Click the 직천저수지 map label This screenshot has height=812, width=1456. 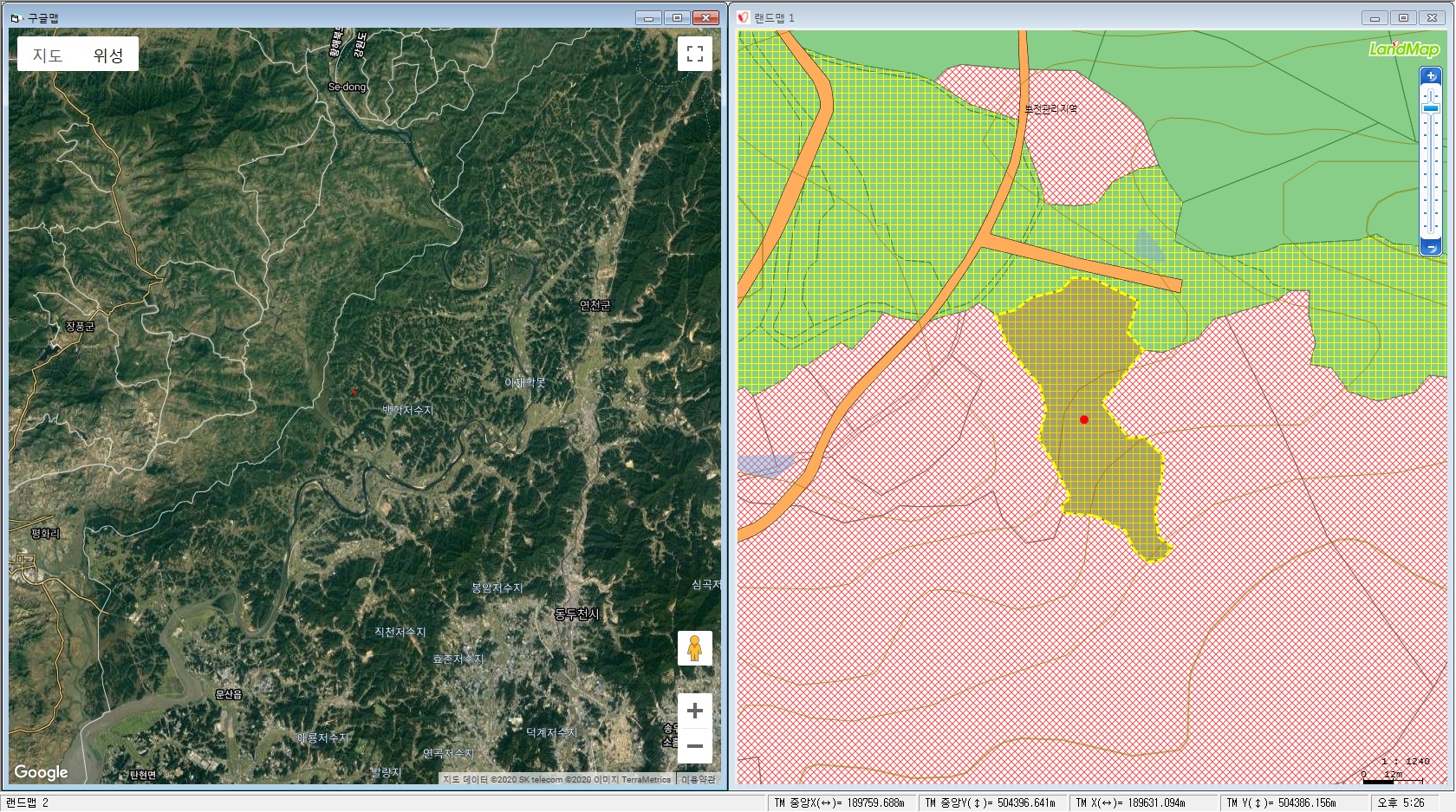400,632
